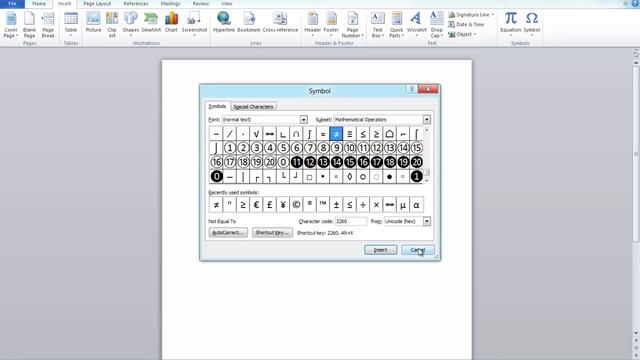Click the Shortcut Key... button
The height and width of the screenshot is (360, 640).
coord(272,233)
